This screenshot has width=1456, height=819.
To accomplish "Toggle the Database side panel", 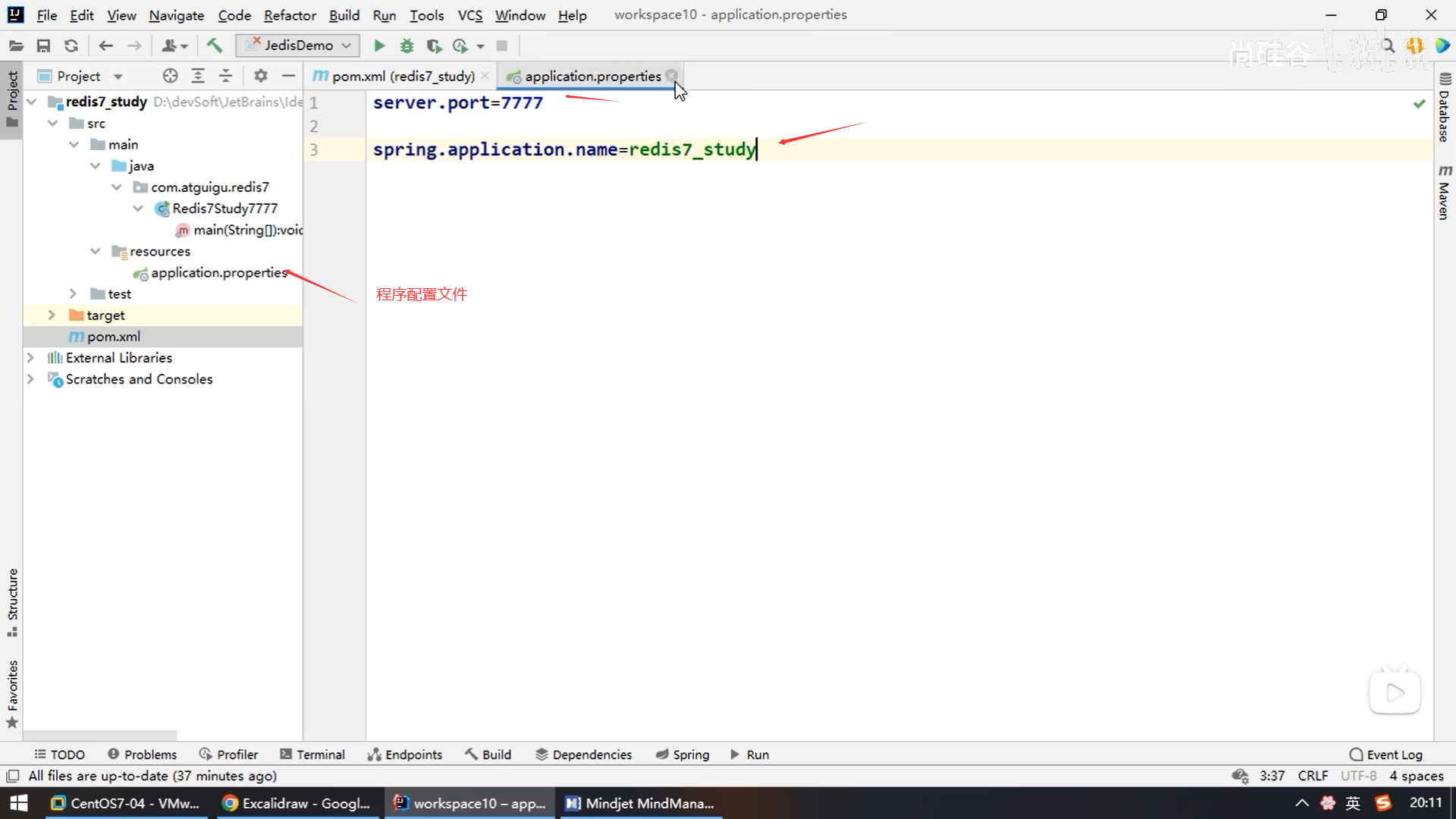I will tap(1445, 108).
